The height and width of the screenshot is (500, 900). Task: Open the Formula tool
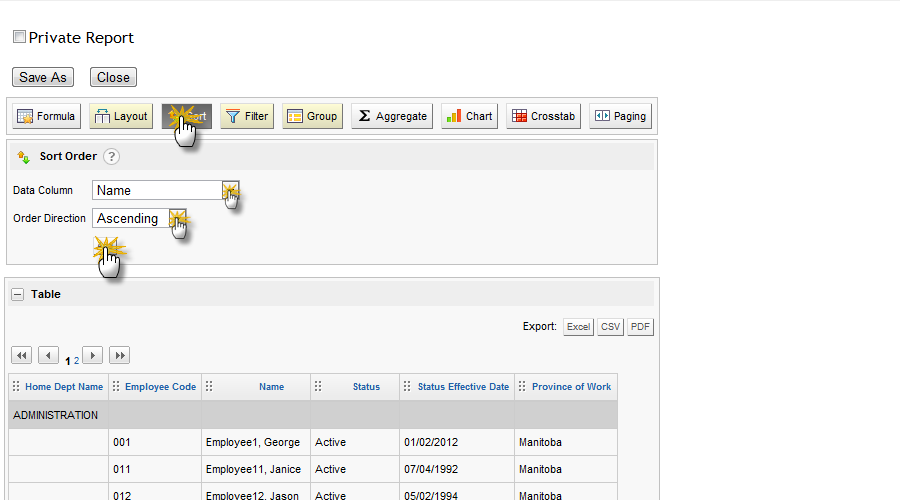coord(46,116)
